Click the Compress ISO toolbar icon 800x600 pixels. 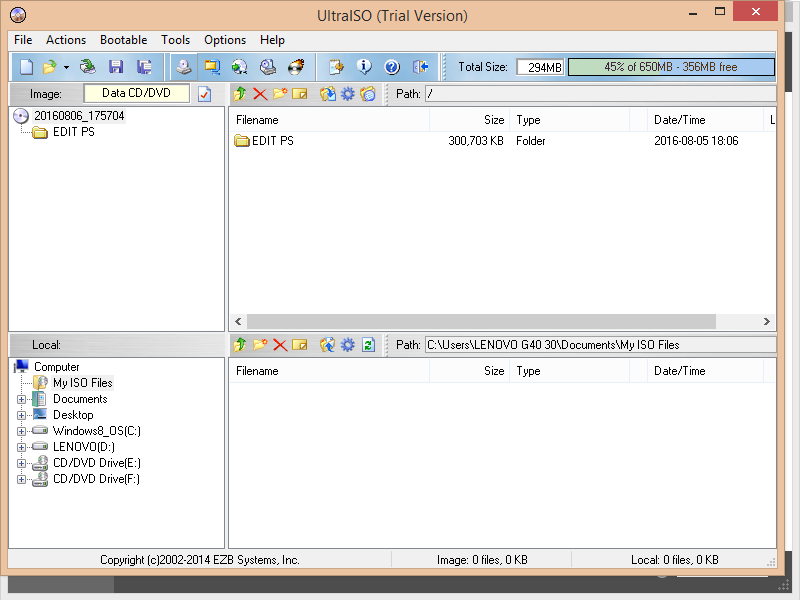[212, 67]
